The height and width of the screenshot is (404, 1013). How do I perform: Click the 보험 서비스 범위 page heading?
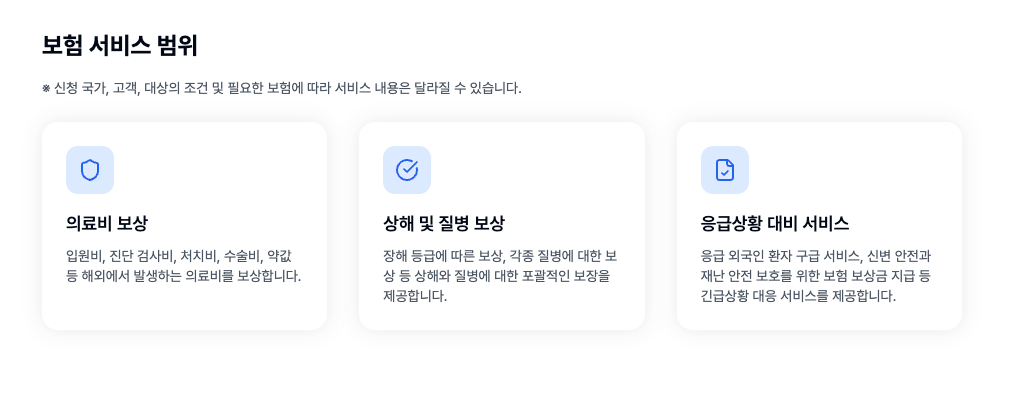coord(120,46)
